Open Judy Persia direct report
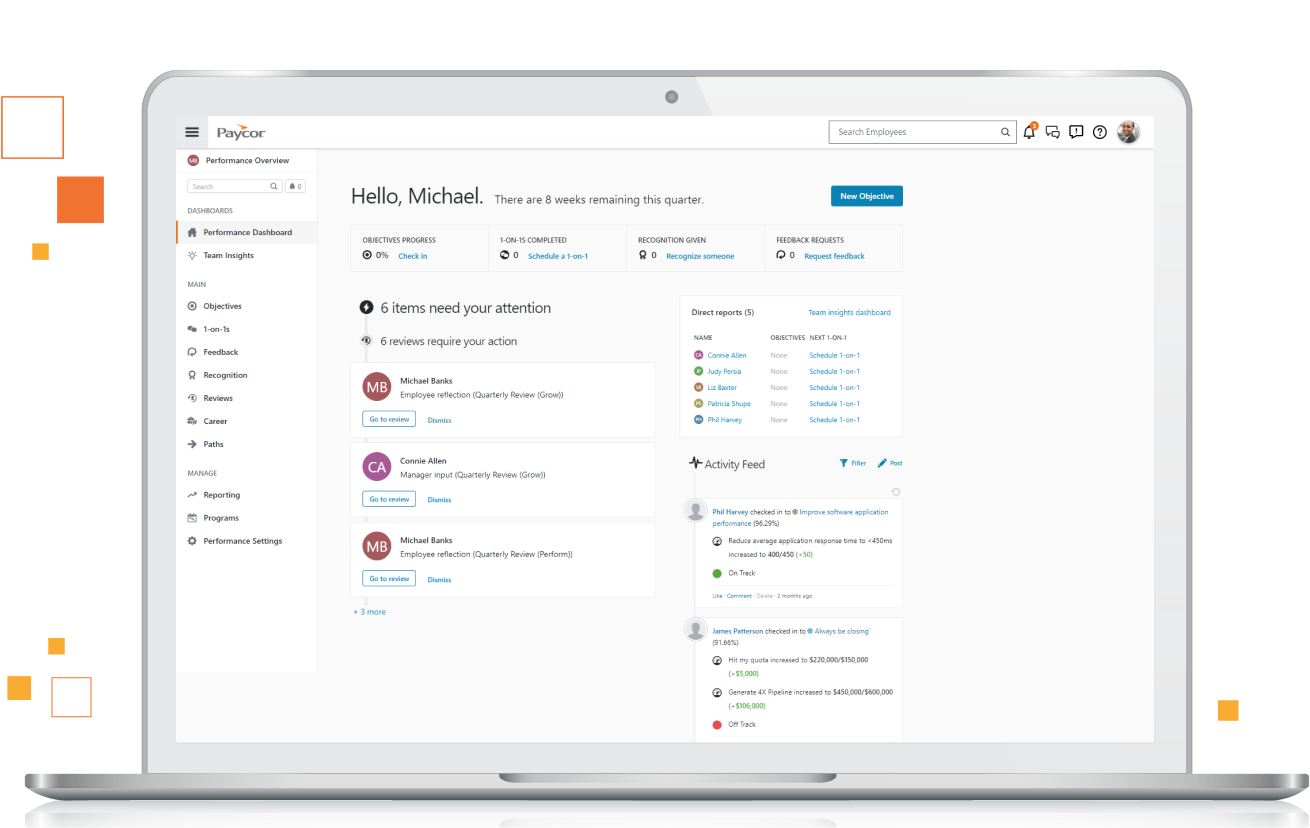1310x828 pixels. pos(724,371)
